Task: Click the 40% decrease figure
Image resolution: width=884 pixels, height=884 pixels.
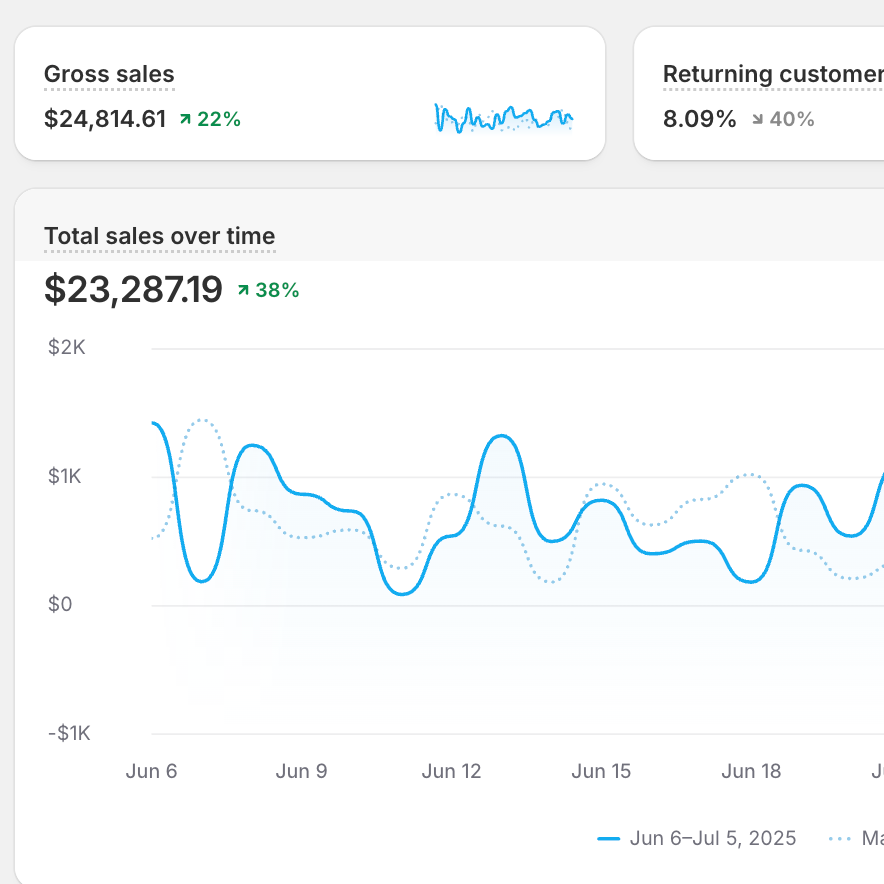Action: tap(792, 119)
